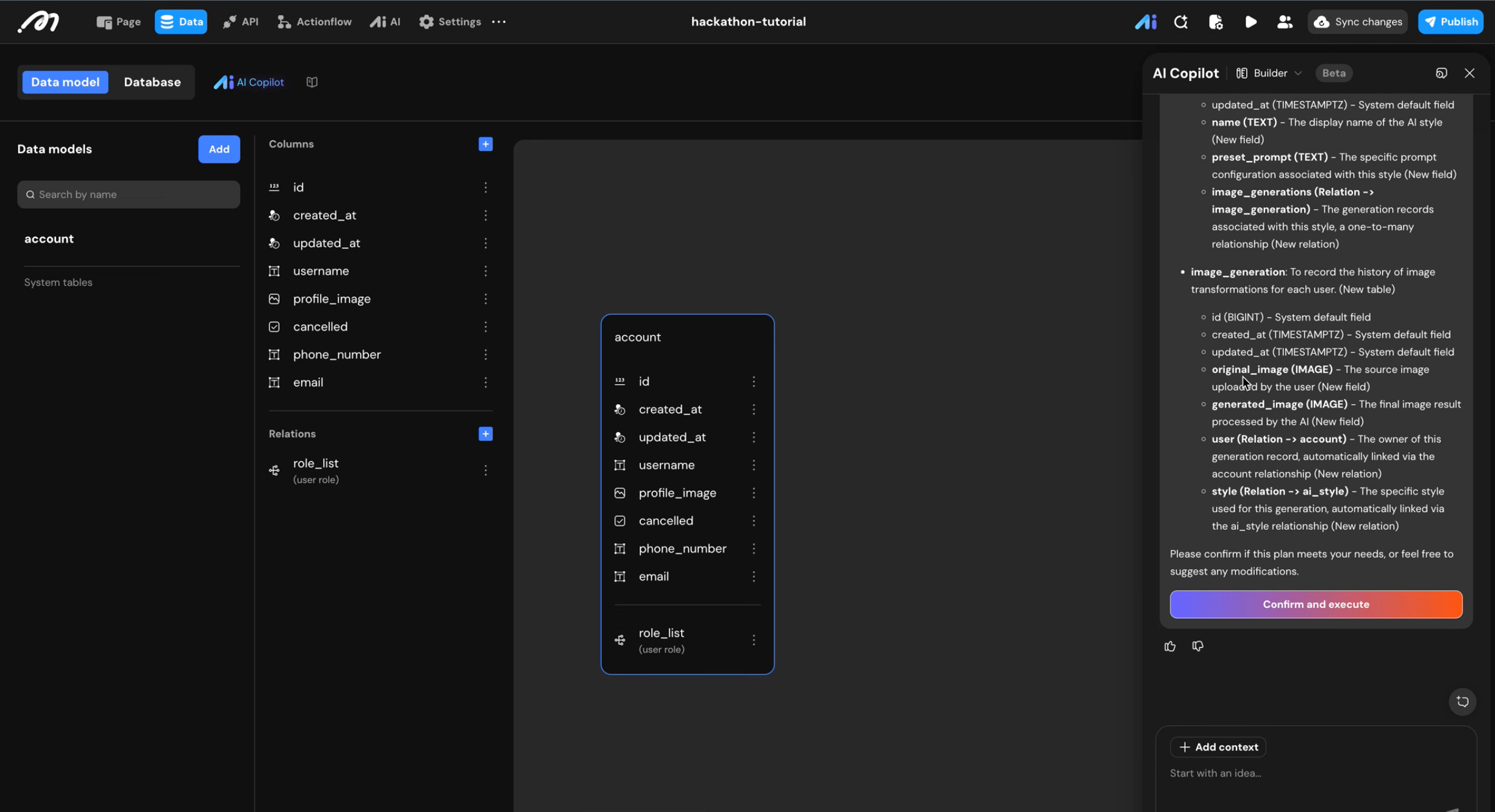This screenshot has width=1495, height=812.
Task: Click the Copilot panel pop-out icon
Action: click(x=1441, y=73)
